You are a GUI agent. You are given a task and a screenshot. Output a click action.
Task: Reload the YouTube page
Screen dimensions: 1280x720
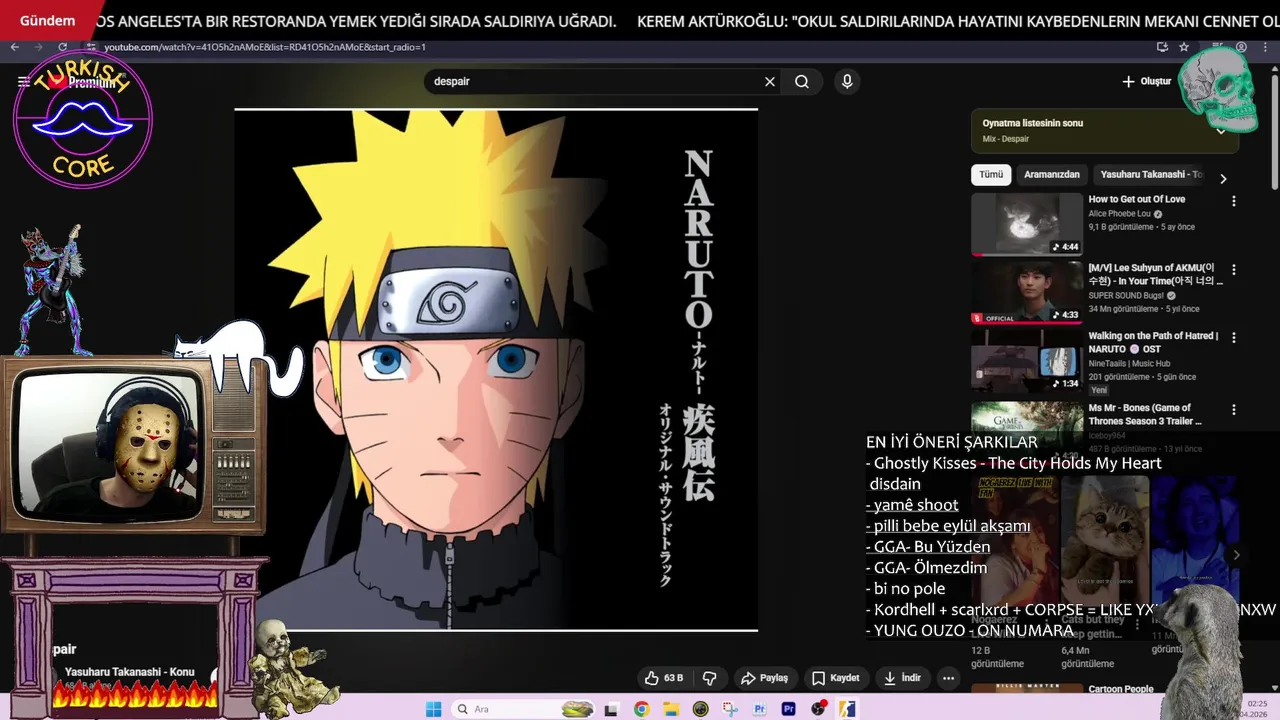62,47
